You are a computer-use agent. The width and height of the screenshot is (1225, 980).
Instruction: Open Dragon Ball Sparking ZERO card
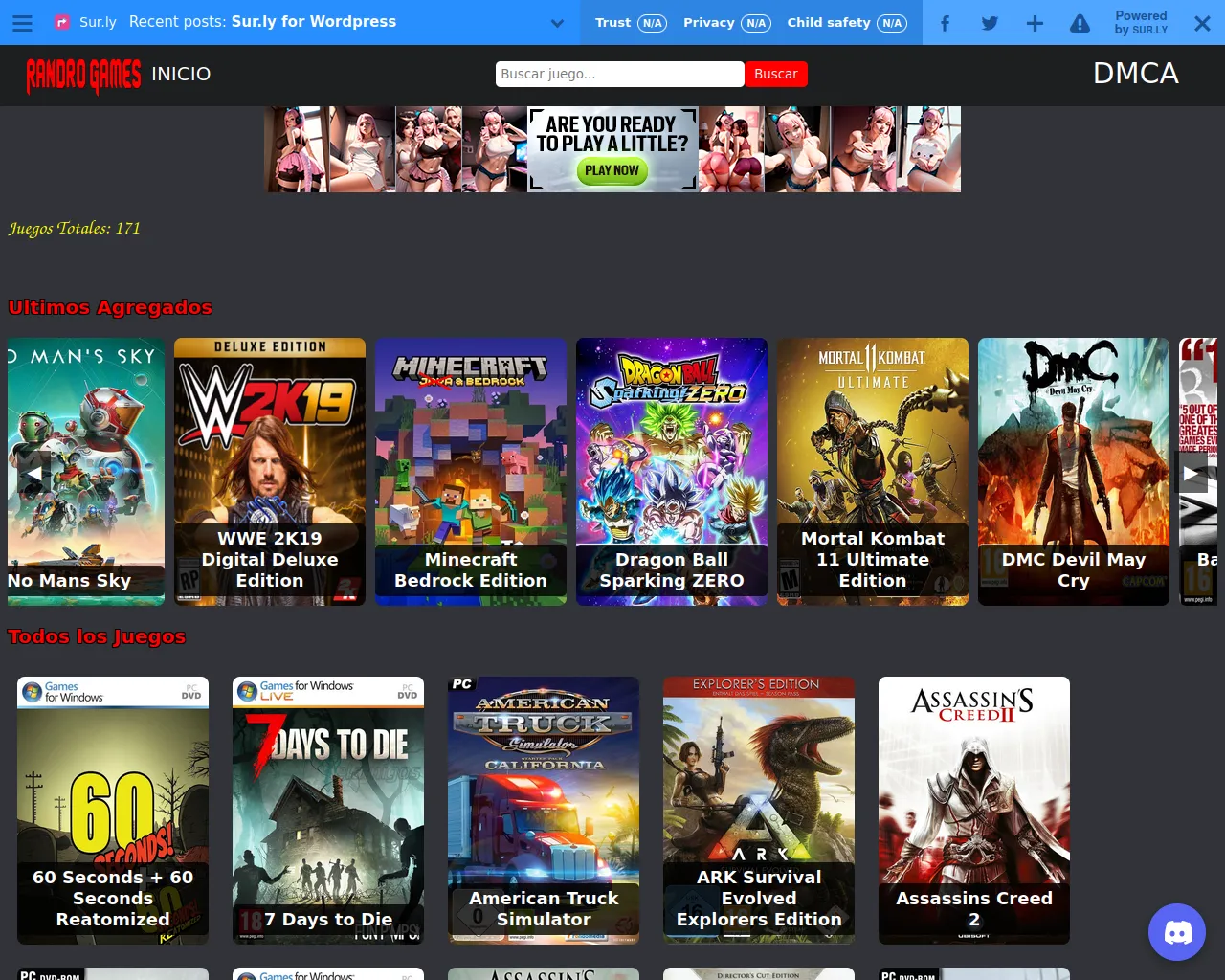[672, 472]
